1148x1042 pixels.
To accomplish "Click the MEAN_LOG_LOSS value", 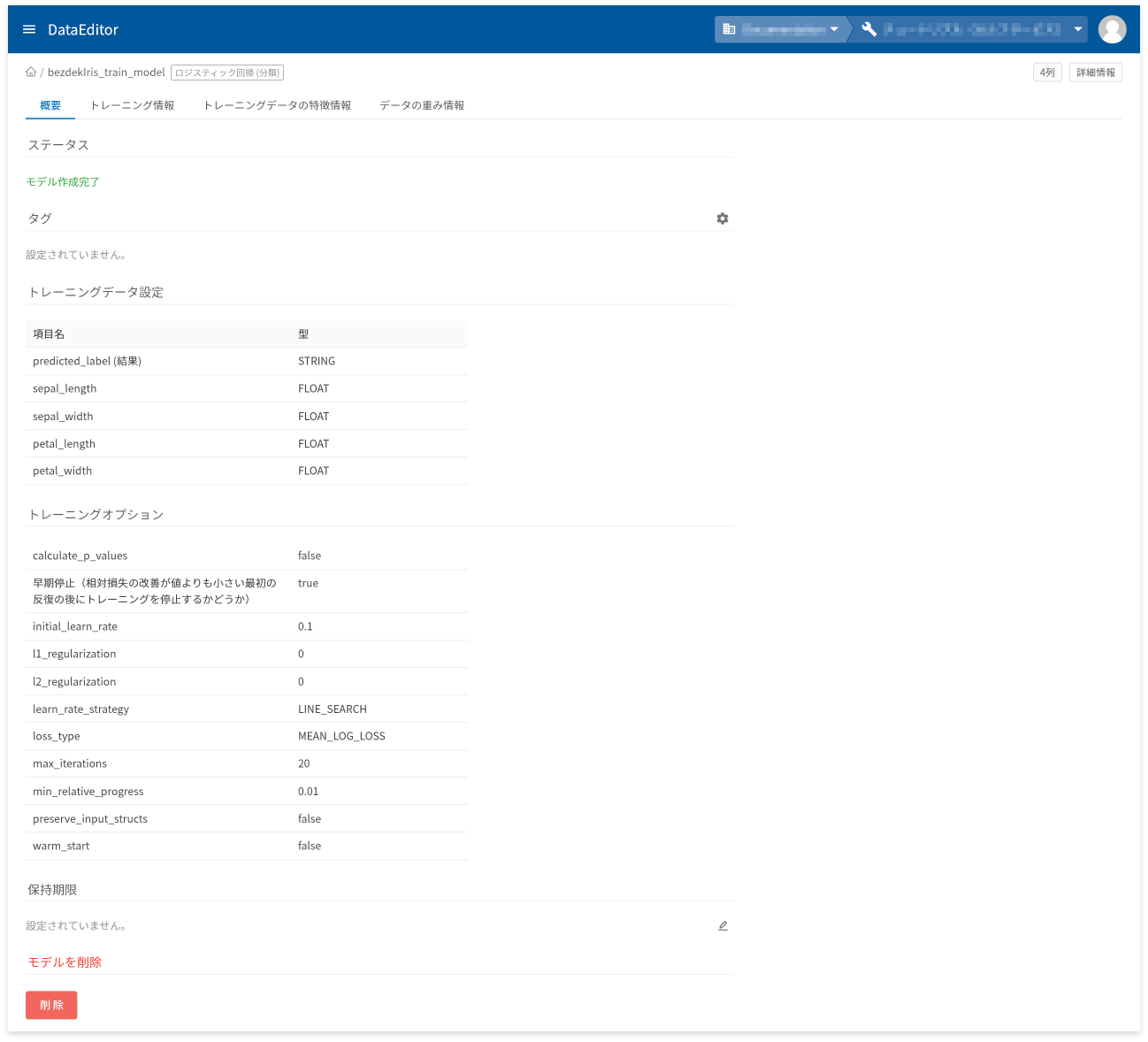I will (x=341, y=736).
